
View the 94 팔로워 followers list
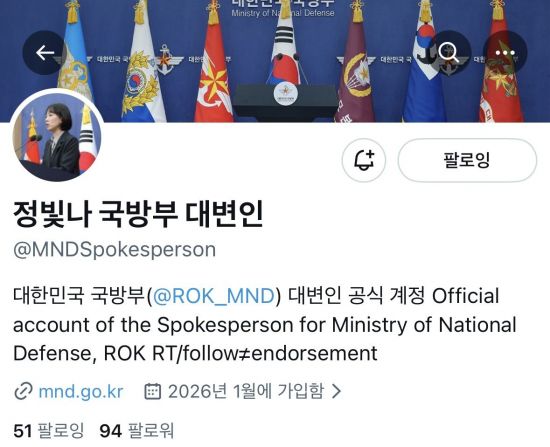pyautogui.click(x=137, y=431)
